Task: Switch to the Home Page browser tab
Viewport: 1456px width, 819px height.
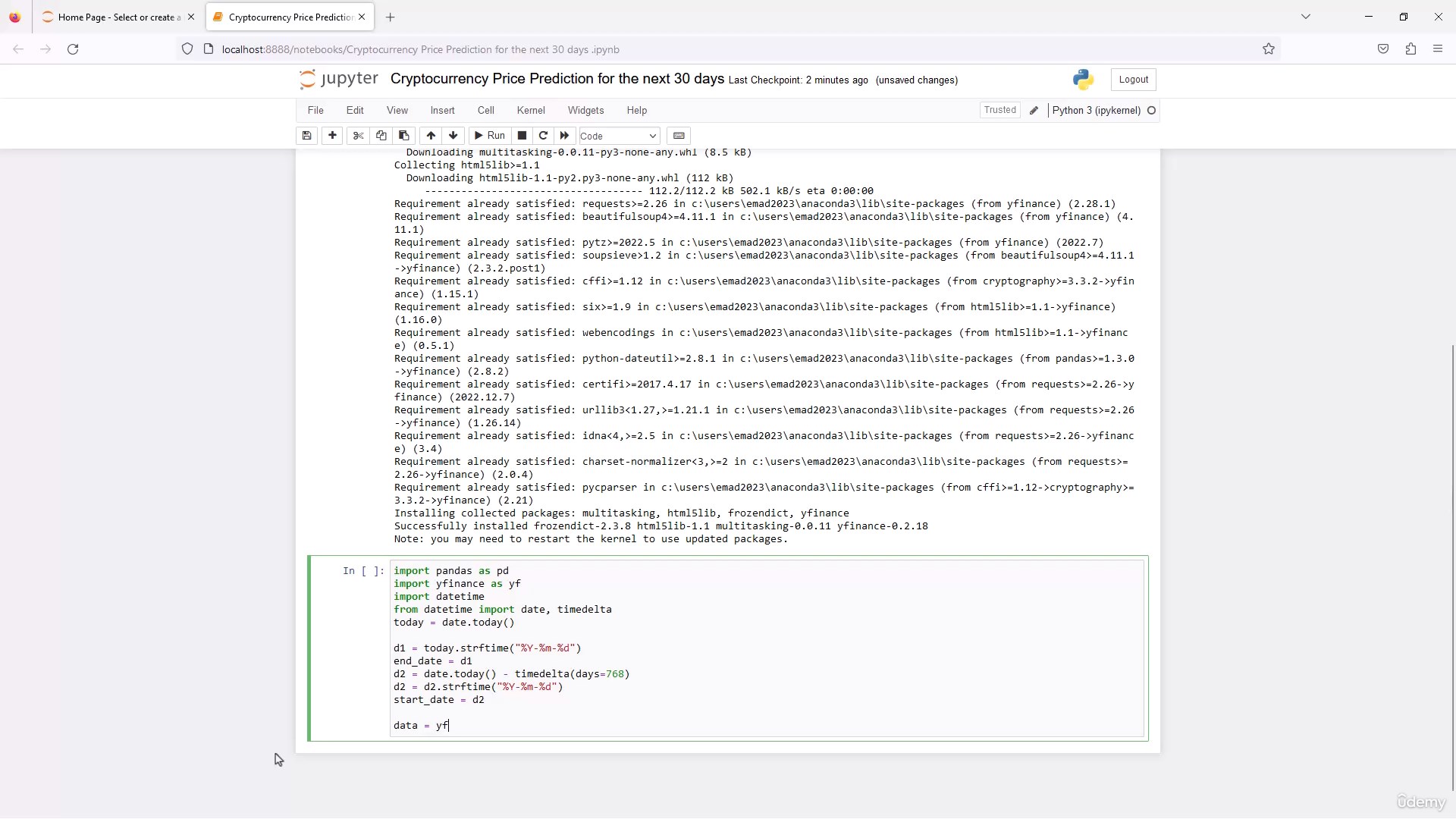Action: tap(115, 17)
